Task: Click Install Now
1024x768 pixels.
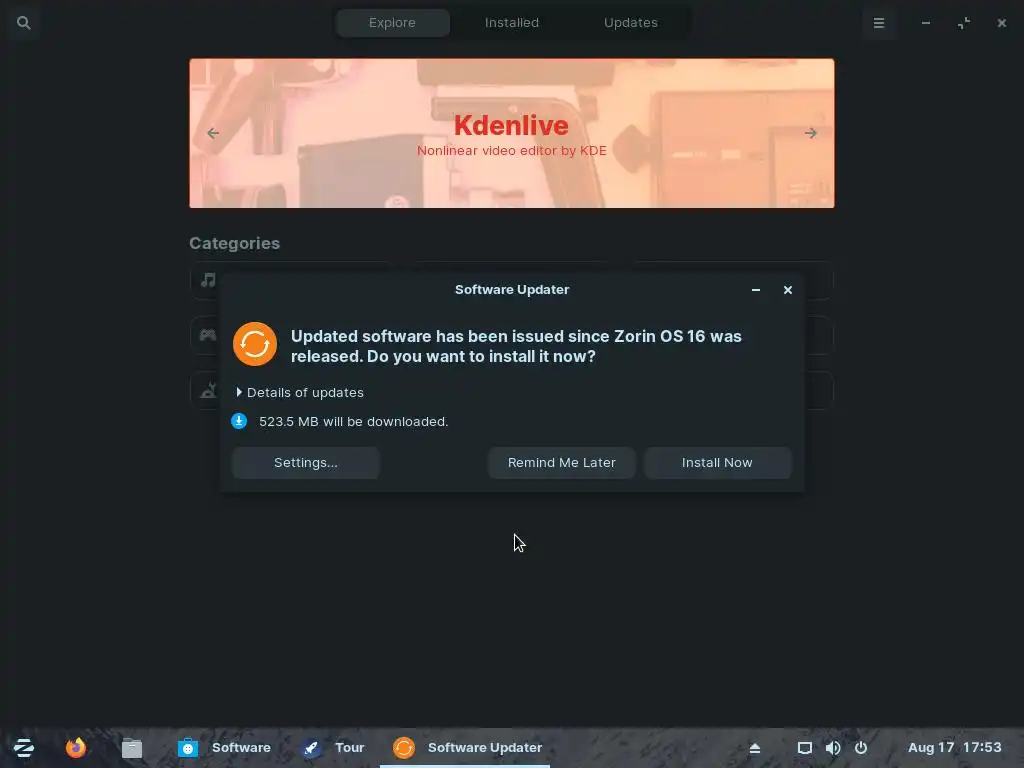Action: pos(718,462)
